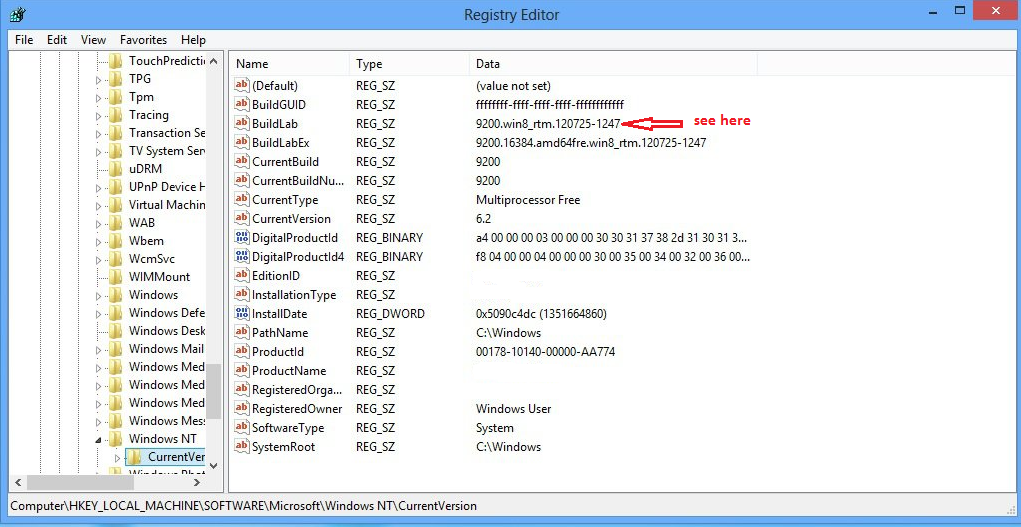1021x527 pixels.
Task: Expand the CurrentVersion key
Action: [x=117, y=458]
